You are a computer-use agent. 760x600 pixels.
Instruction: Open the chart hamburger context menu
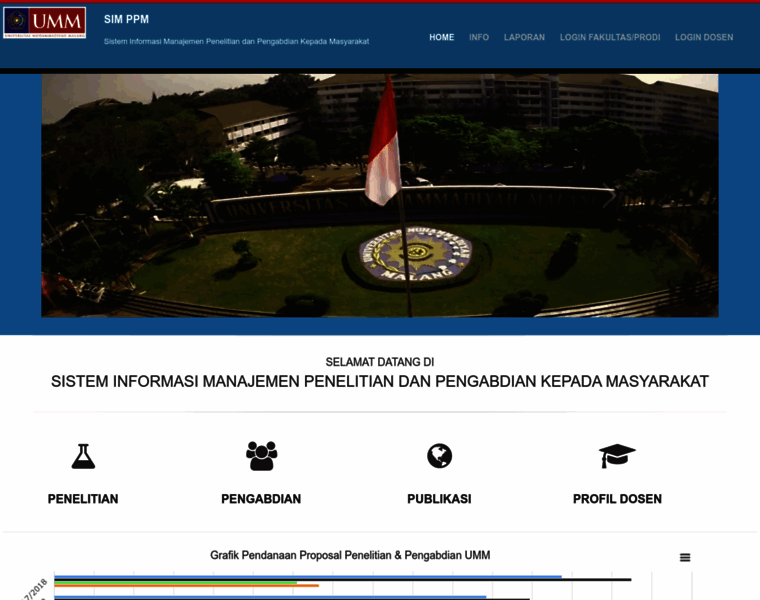click(x=685, y=557)
